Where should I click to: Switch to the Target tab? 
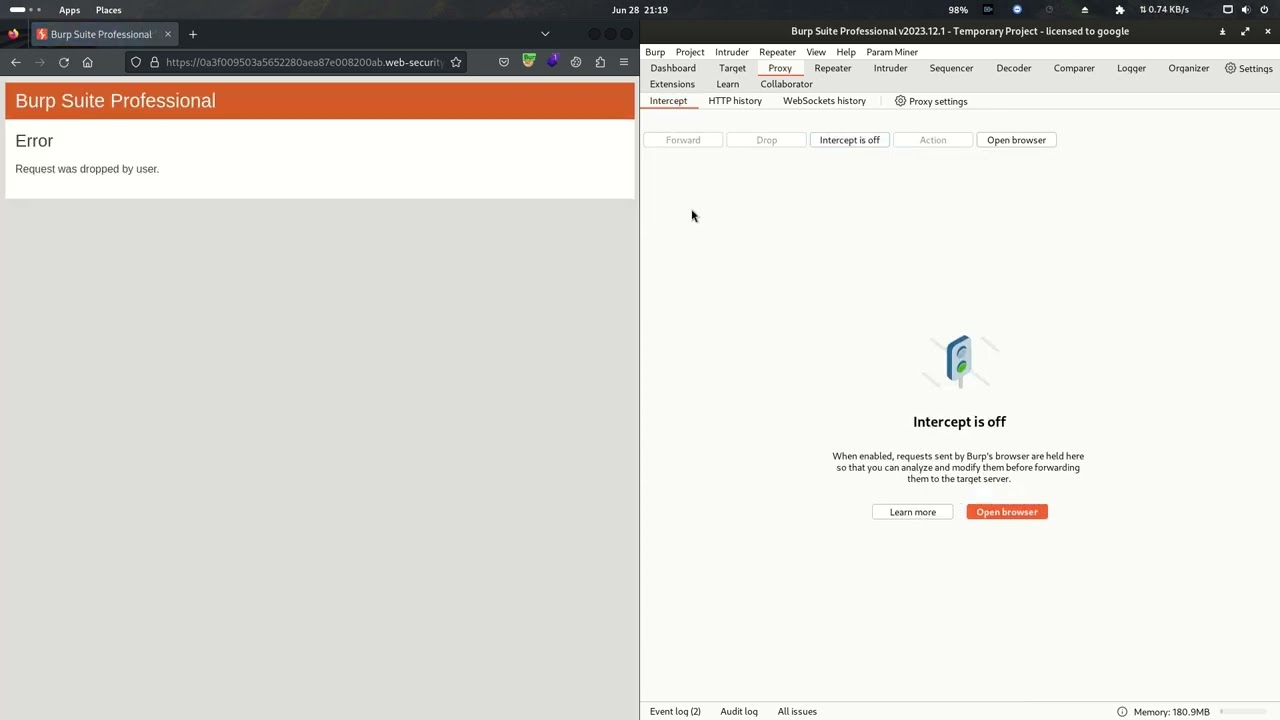click(732, 68)
